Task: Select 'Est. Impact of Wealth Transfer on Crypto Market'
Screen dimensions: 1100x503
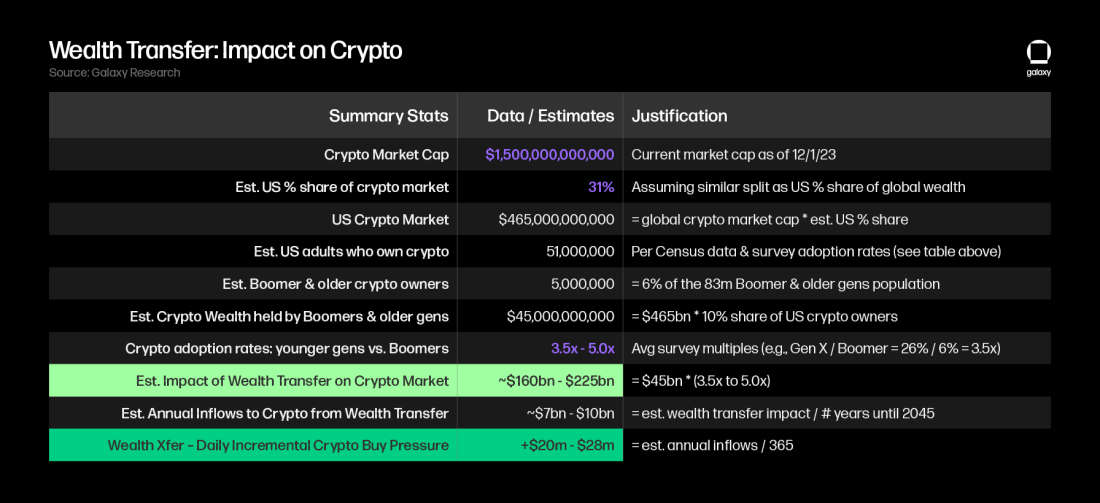Action: (x=292, y=381)
